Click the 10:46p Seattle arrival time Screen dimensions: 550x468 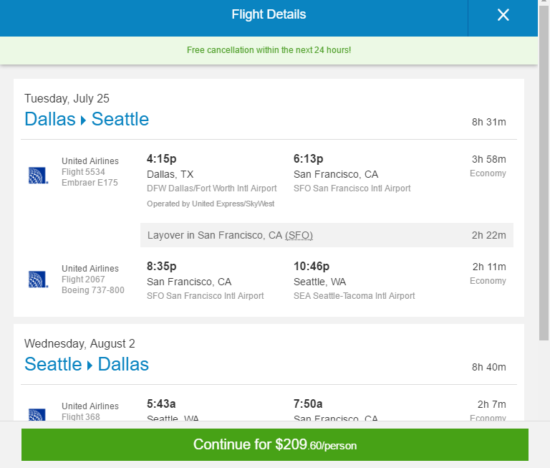click(x=311, y=266)
